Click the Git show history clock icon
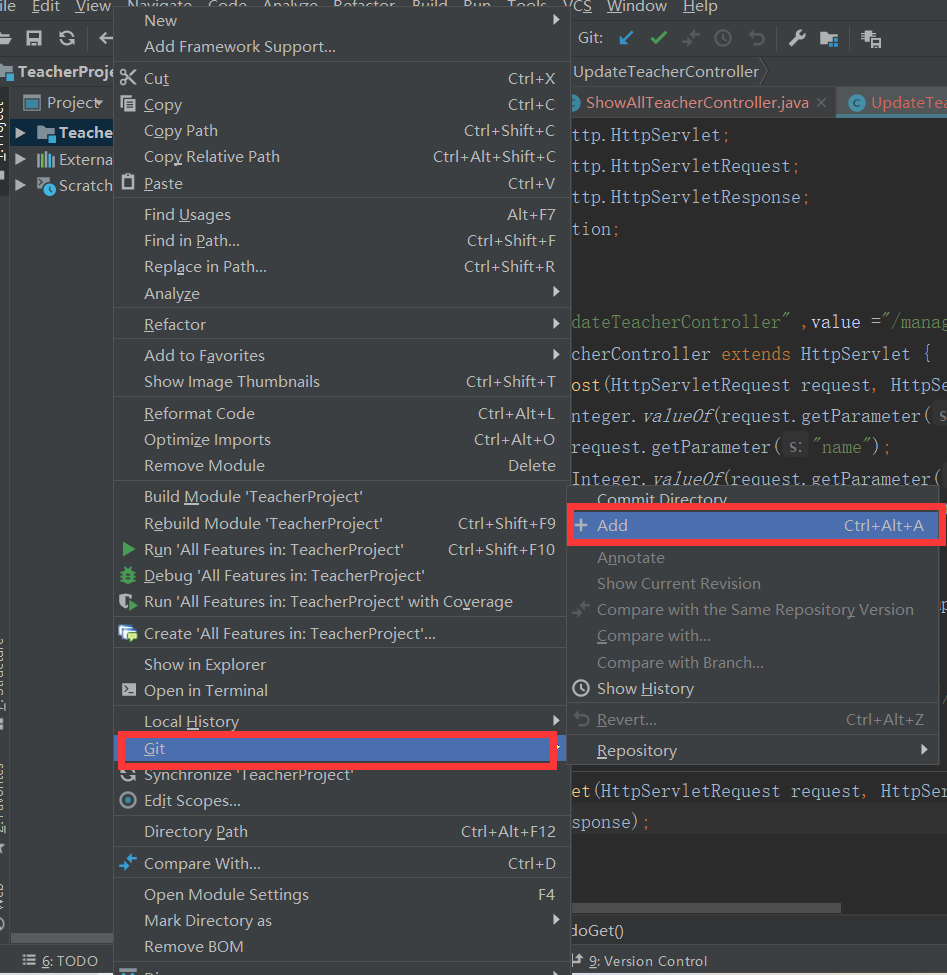The height and width of the screenshot is (975, 947). pos(723,39)
